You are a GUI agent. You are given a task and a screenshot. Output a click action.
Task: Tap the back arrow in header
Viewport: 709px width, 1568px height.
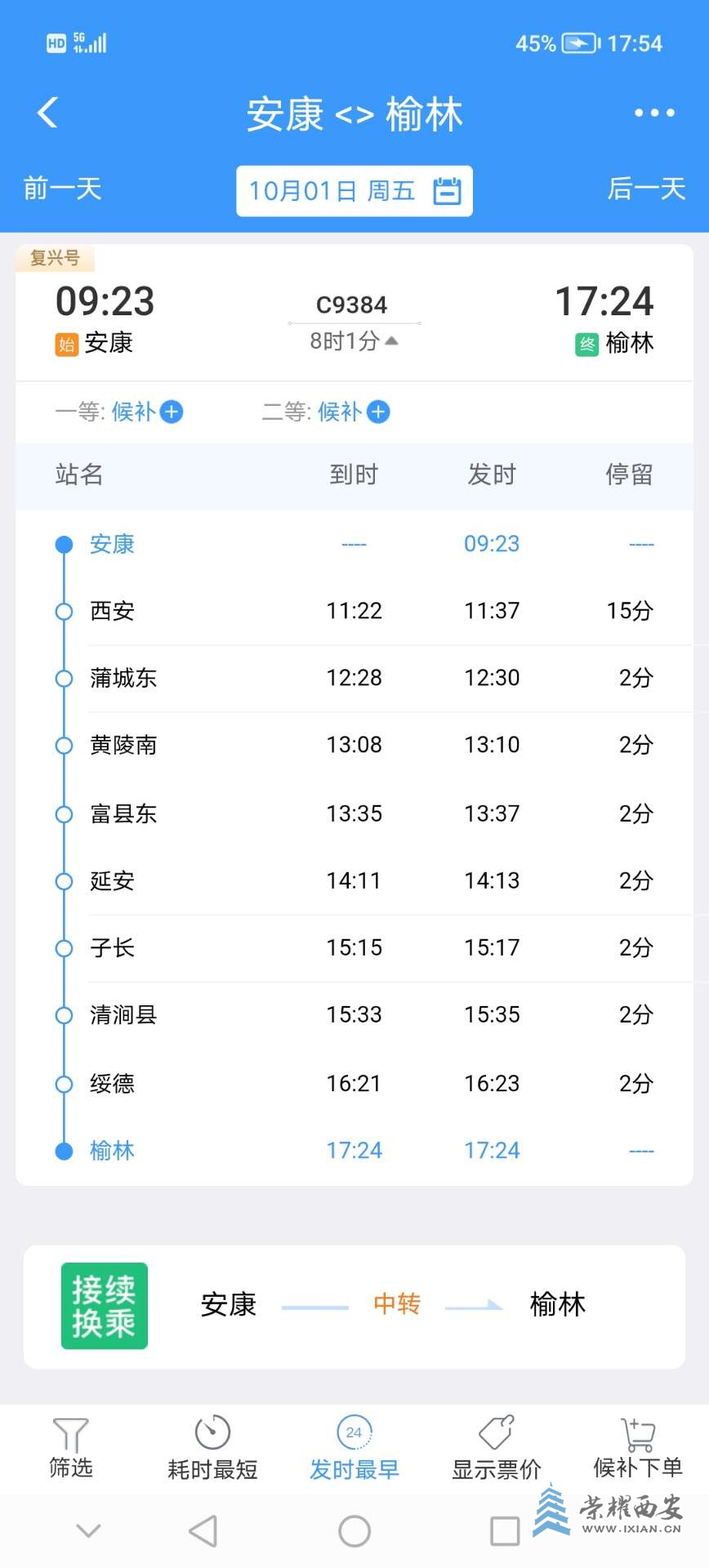pyautogui.click(x=47, y=113)
